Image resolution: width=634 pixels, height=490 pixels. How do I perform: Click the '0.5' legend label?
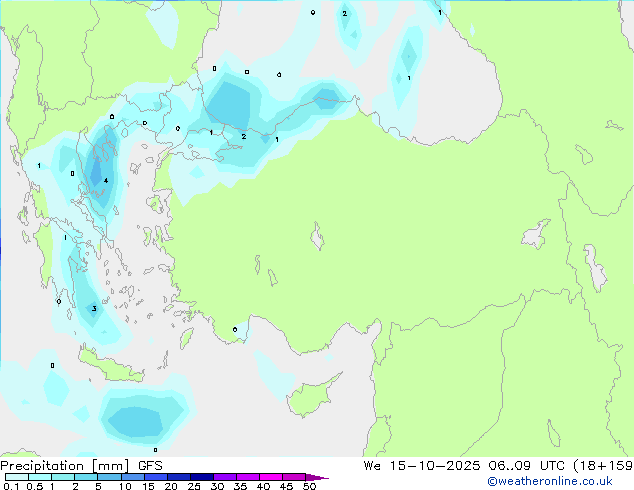click(35, 486)
